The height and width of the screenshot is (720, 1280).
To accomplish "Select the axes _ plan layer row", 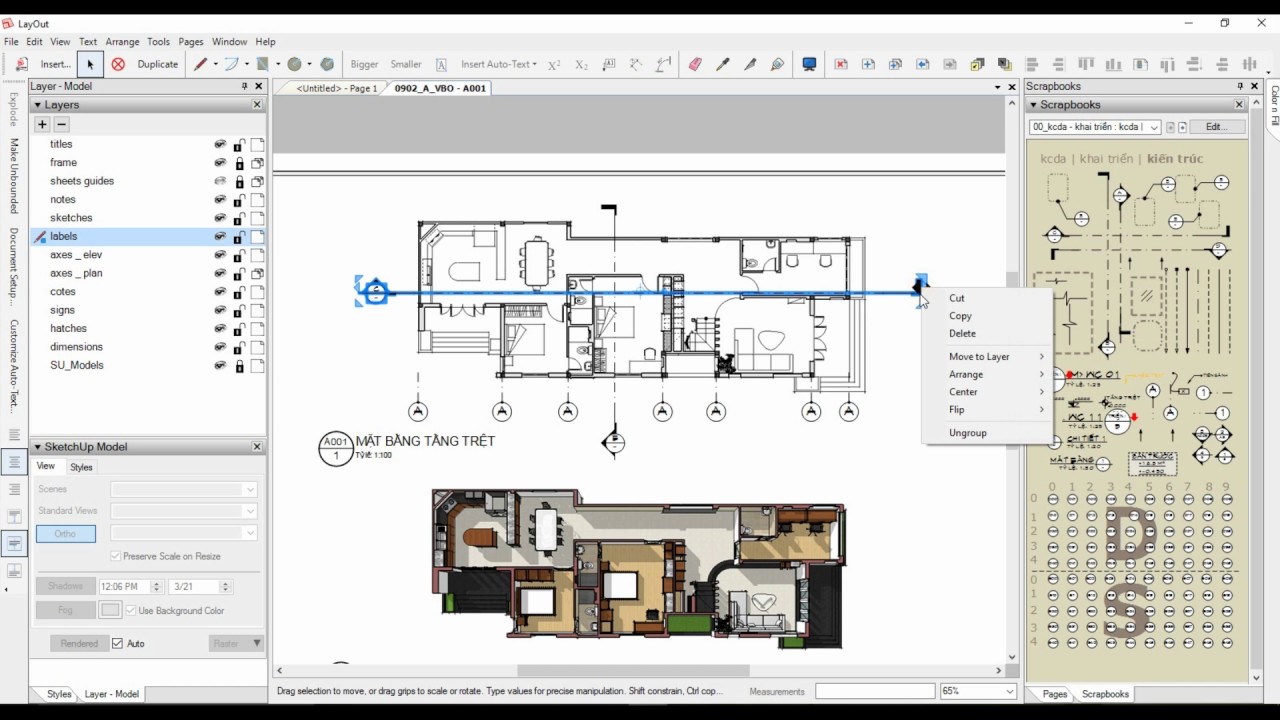I will pos(148,273).
